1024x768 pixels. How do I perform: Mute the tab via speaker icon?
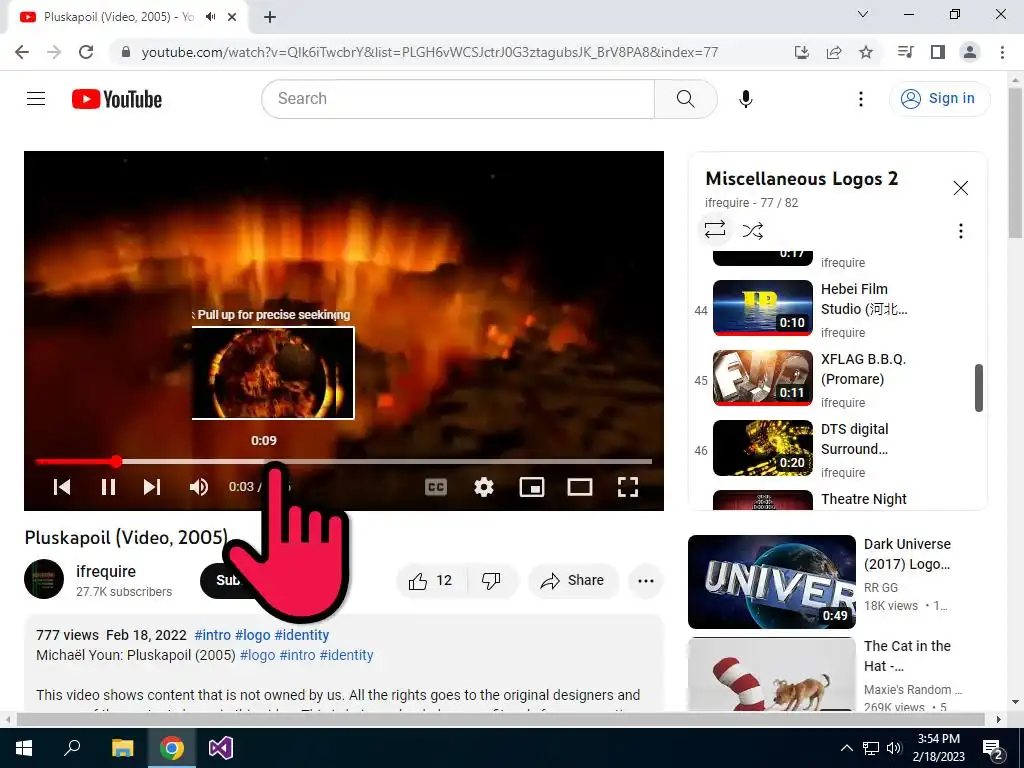210,17
